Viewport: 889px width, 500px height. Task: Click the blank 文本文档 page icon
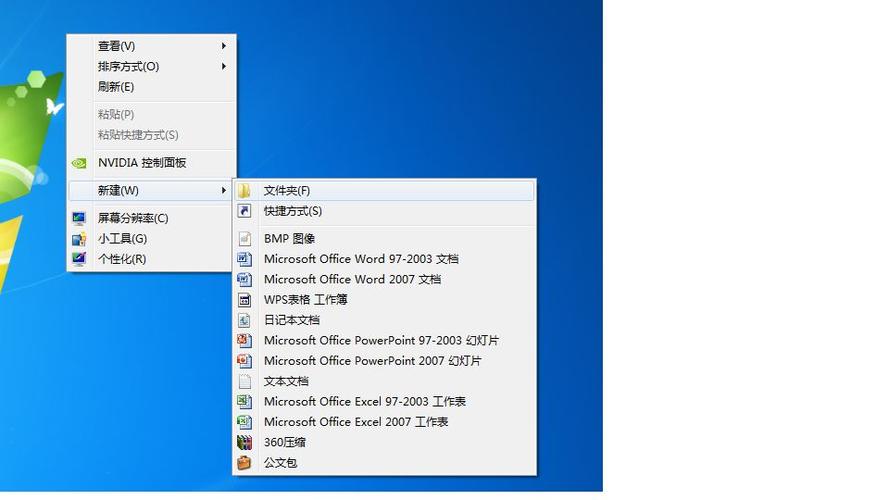click(244, 382)
